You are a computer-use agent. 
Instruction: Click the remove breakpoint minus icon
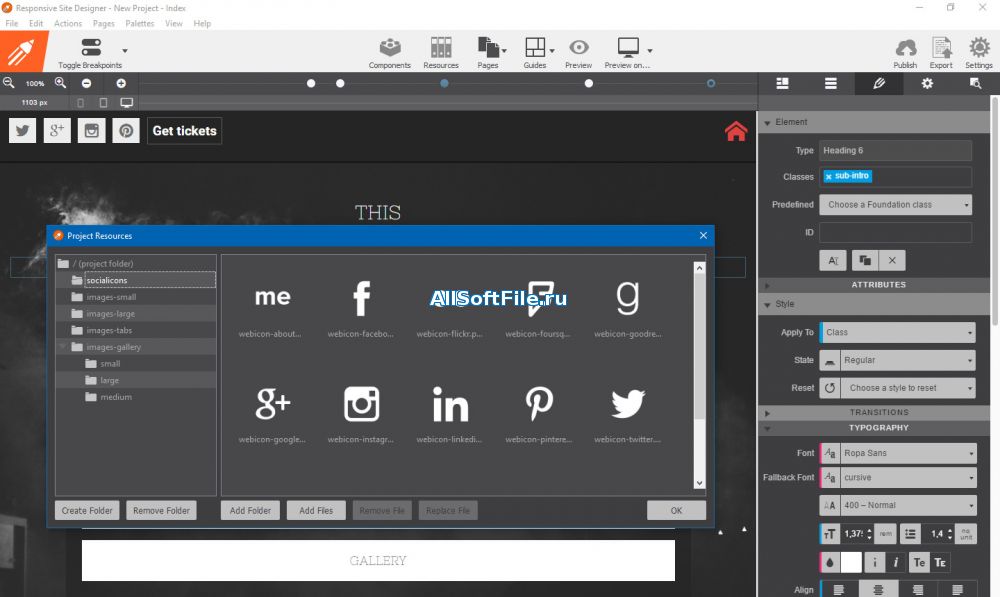pyautogui.click(x=86, y=84)
